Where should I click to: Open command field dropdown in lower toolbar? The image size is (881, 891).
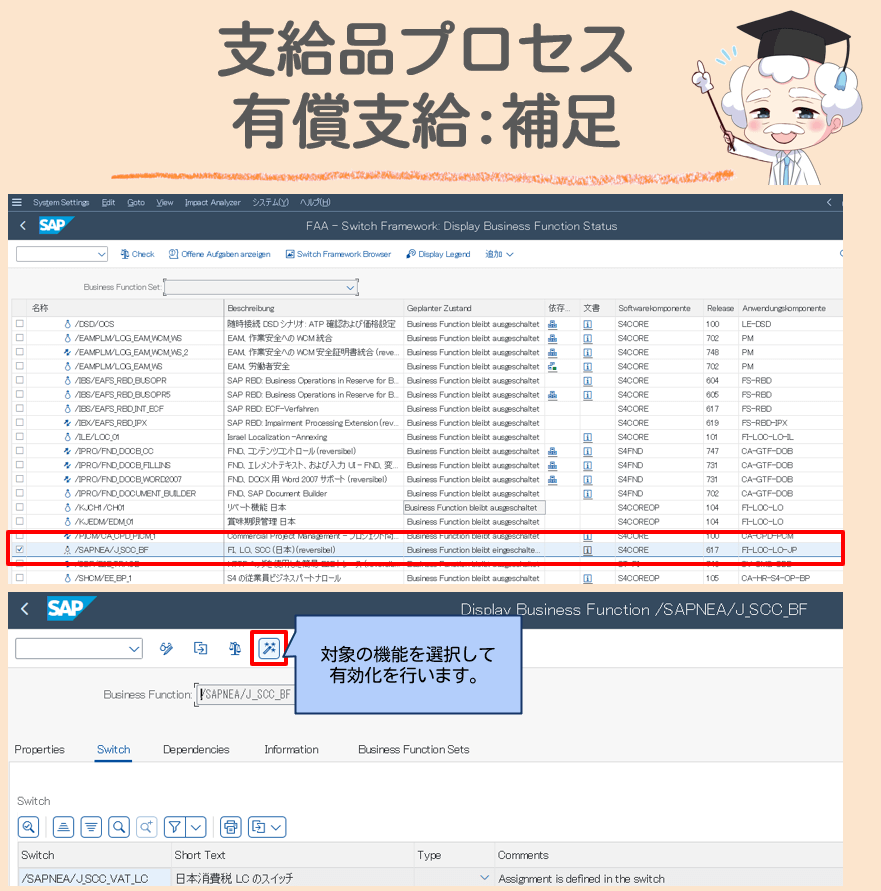(x=134, y=649)
